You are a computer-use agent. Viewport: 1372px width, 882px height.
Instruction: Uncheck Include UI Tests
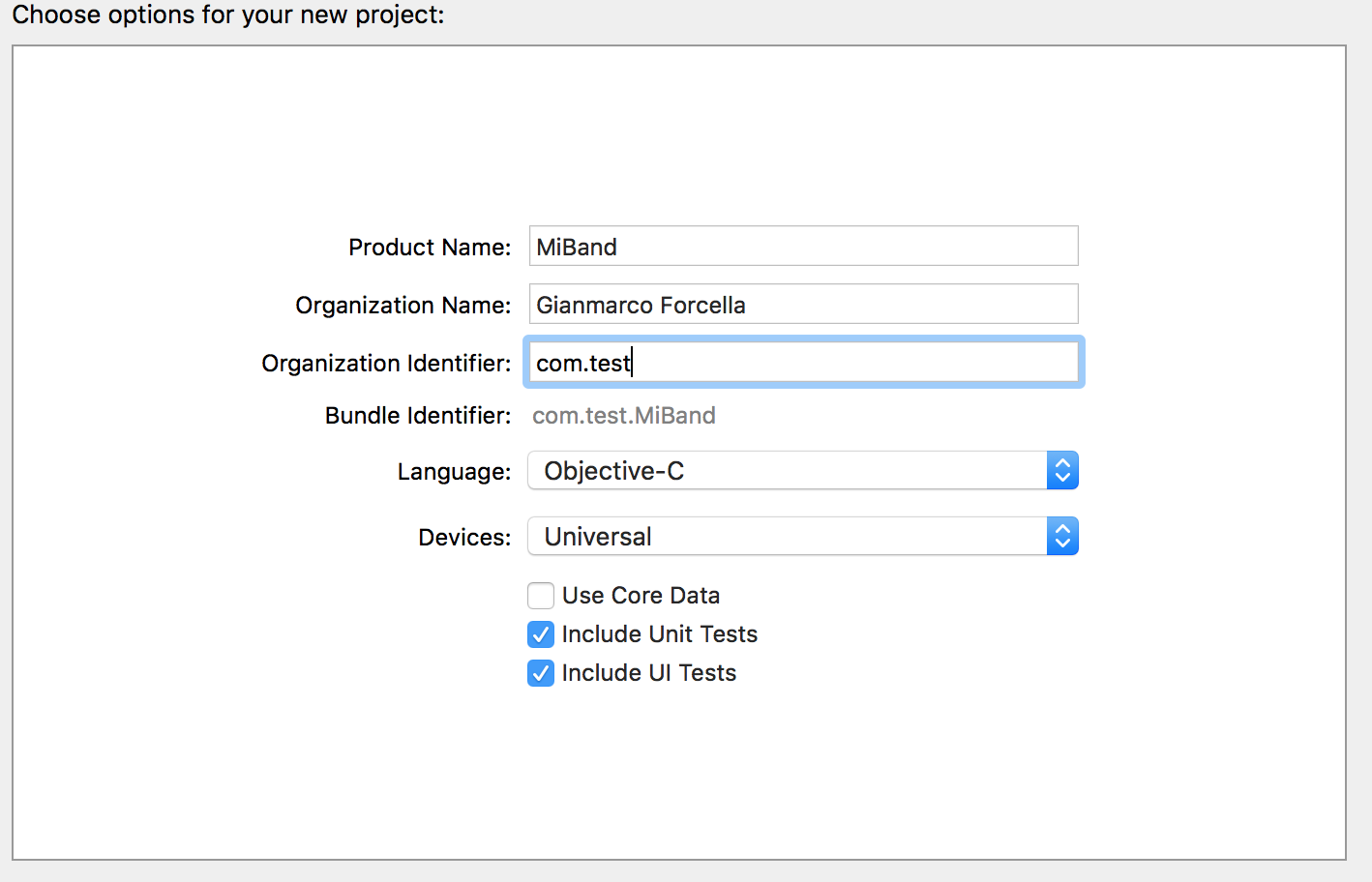click(541, 672)
